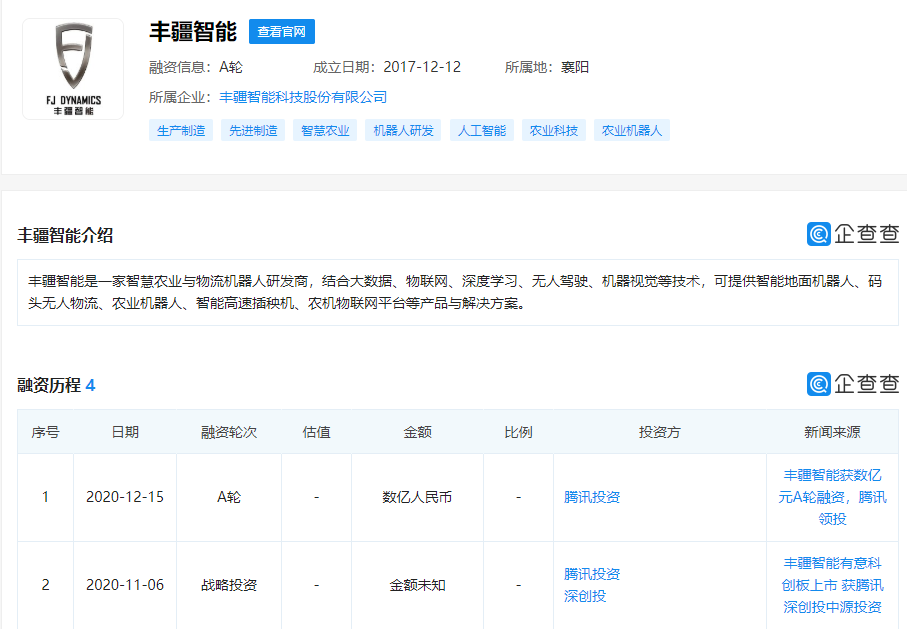Click the 投资方 column header

[659, 432]
